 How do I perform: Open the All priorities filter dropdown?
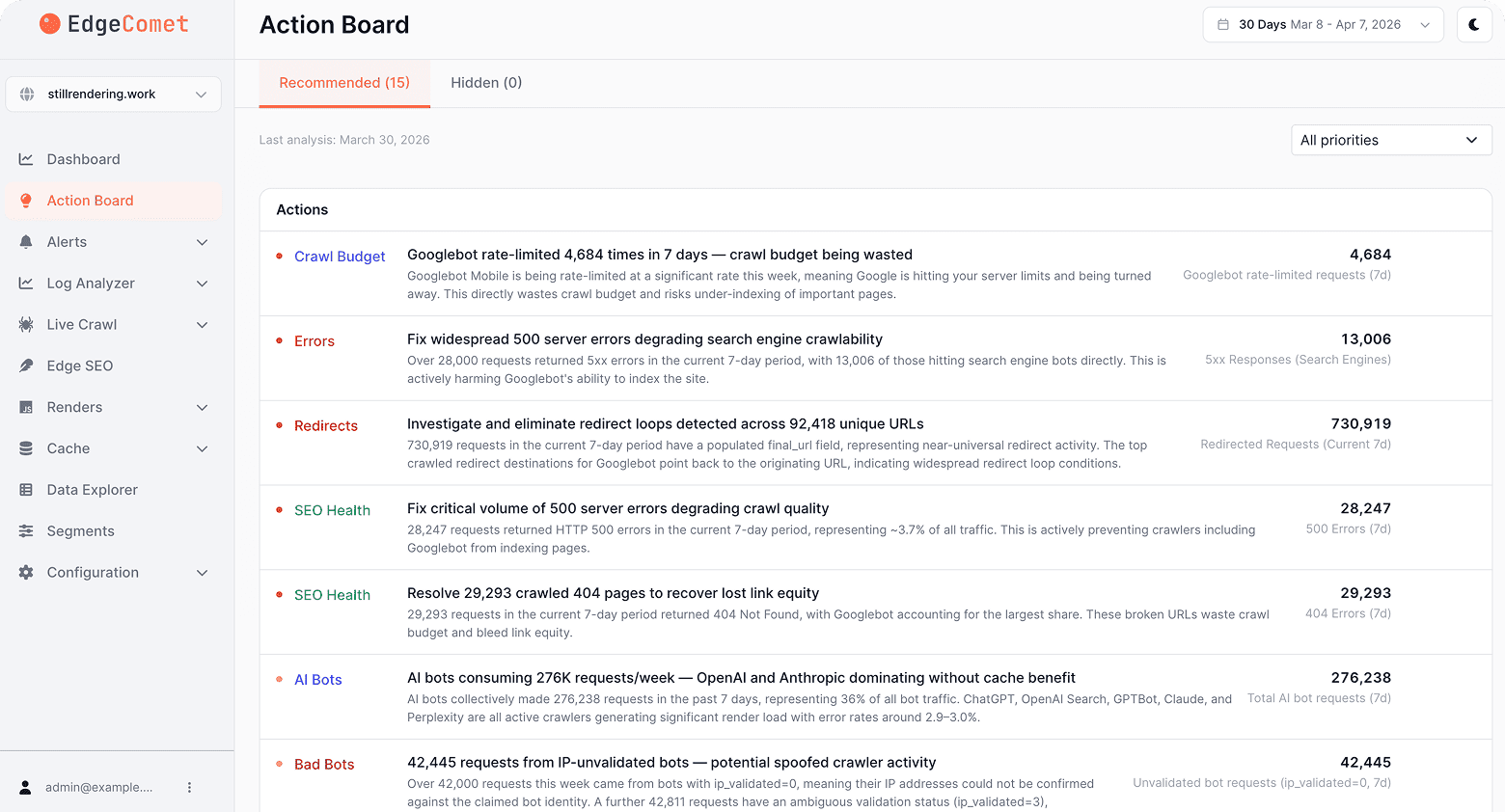1391,140
